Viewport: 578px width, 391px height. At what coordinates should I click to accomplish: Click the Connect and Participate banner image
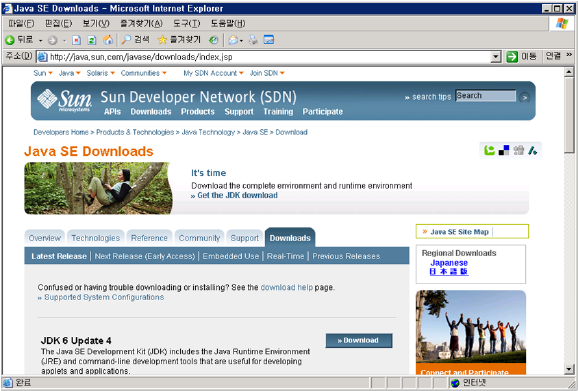471,332
